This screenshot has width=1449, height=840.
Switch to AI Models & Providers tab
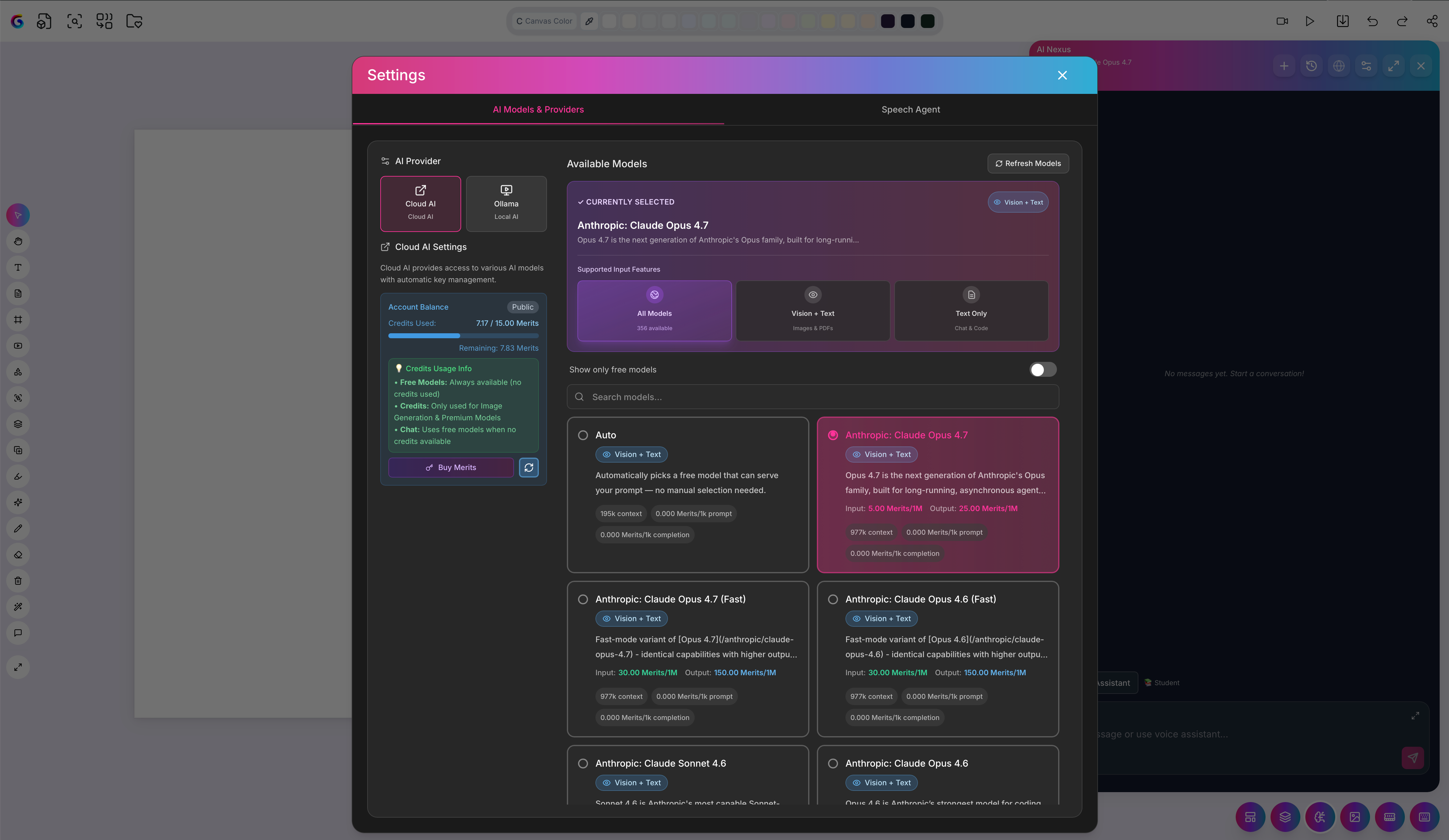coord(538,109)
